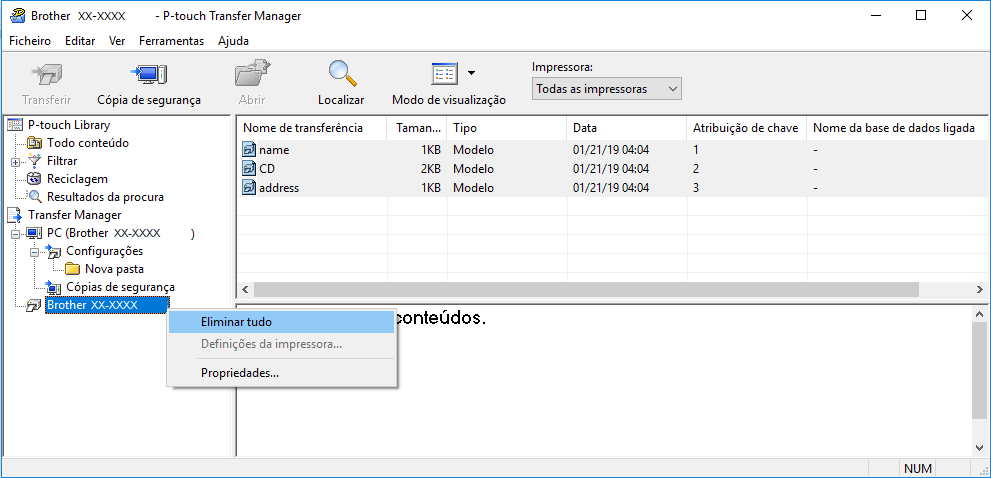
Task: Sort by Taman... size column
Action: (417, 128)
